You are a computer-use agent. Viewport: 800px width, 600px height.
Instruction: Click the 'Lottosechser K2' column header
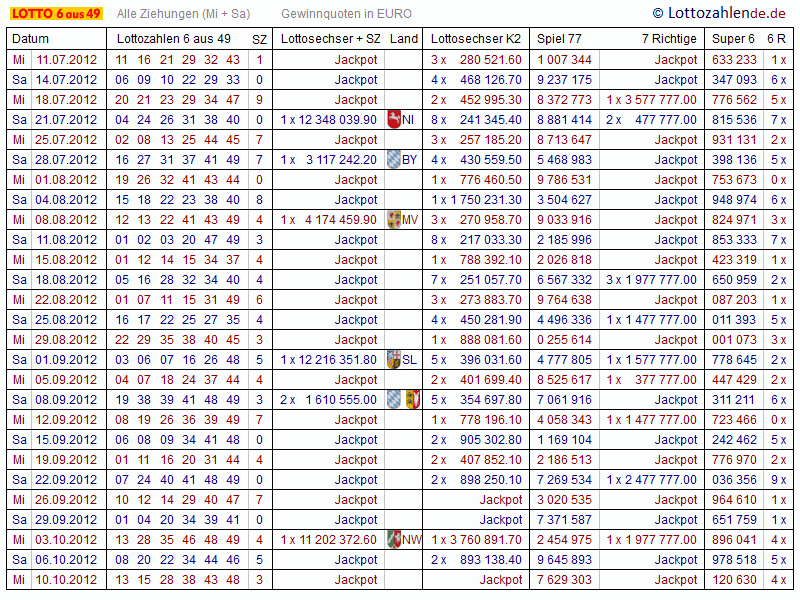click(x=476, y=39)
